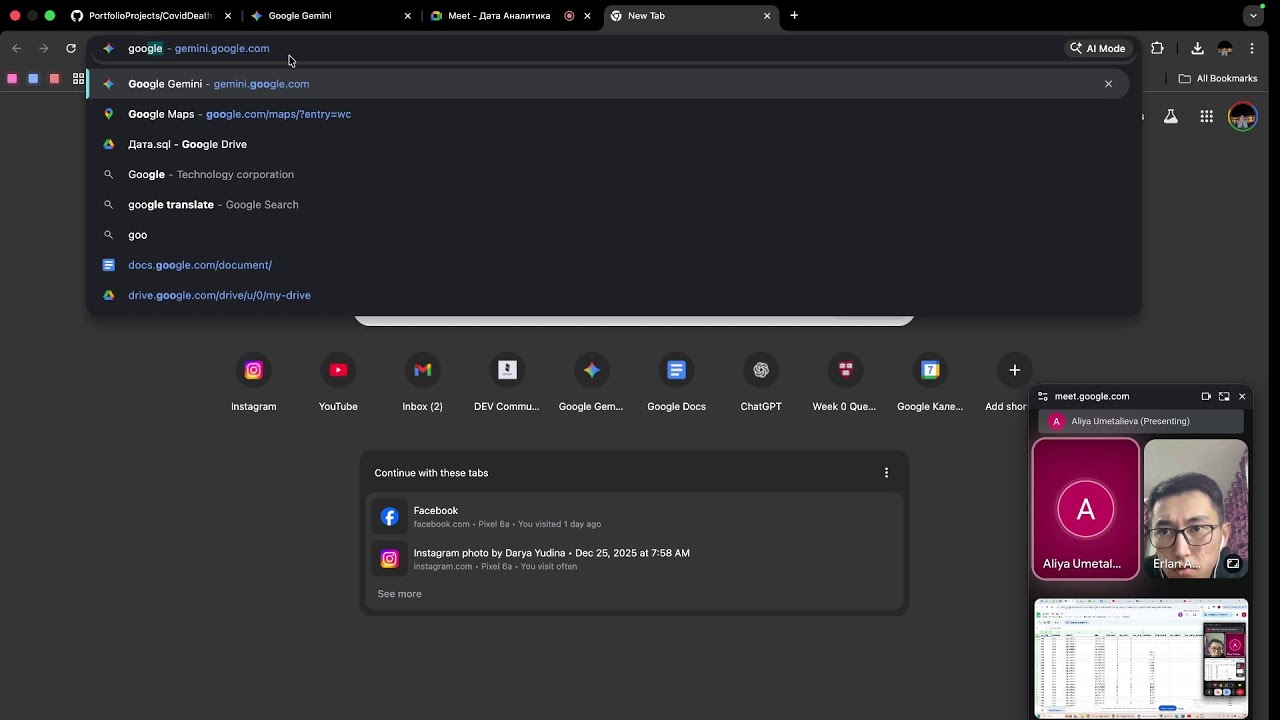Close the Meet - Дата Аналитика tab
This screenshot has width=1280, height=720.
click(587, 16)
